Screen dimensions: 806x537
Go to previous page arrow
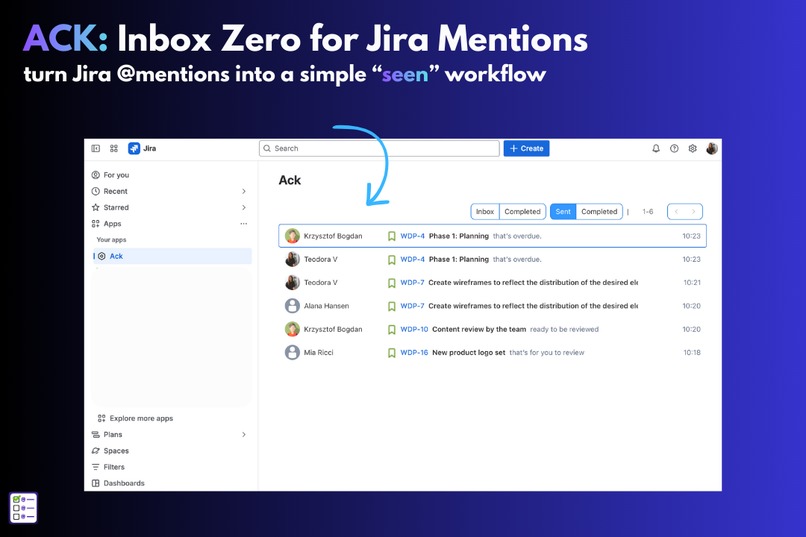click(x=676, y=212)
